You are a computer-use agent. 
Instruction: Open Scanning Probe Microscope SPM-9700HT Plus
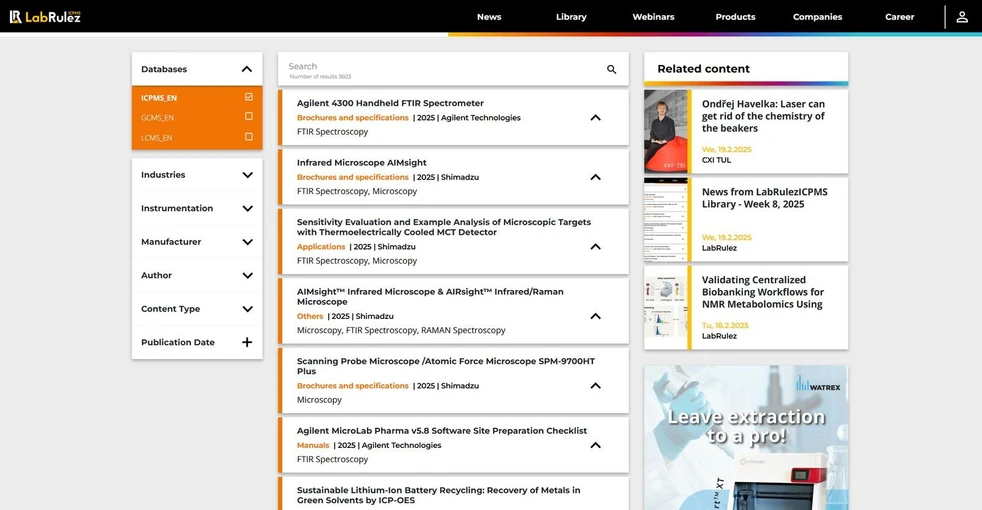click(x=446, y=366)
